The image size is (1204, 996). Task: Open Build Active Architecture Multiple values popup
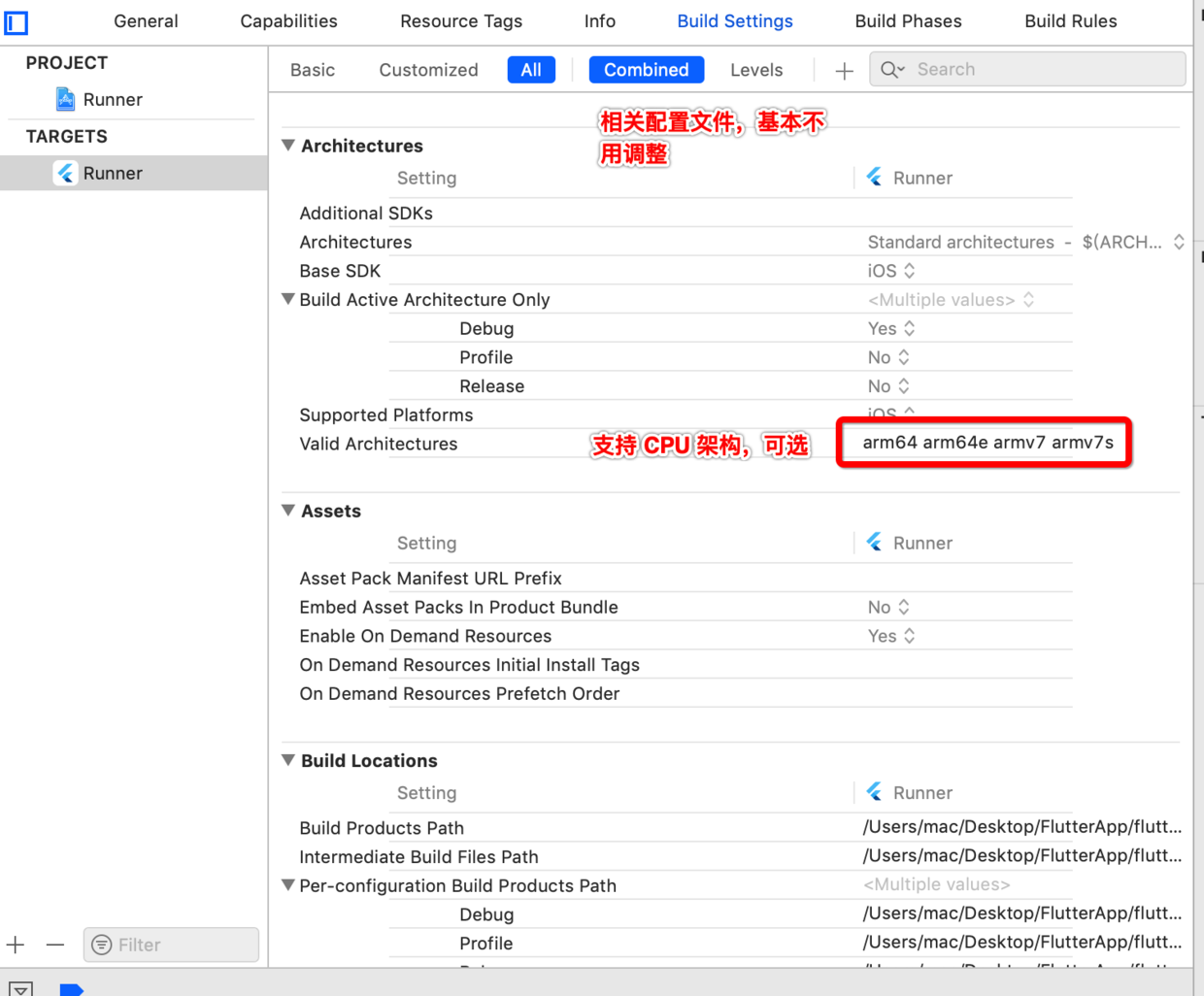[x=951, y=300]
